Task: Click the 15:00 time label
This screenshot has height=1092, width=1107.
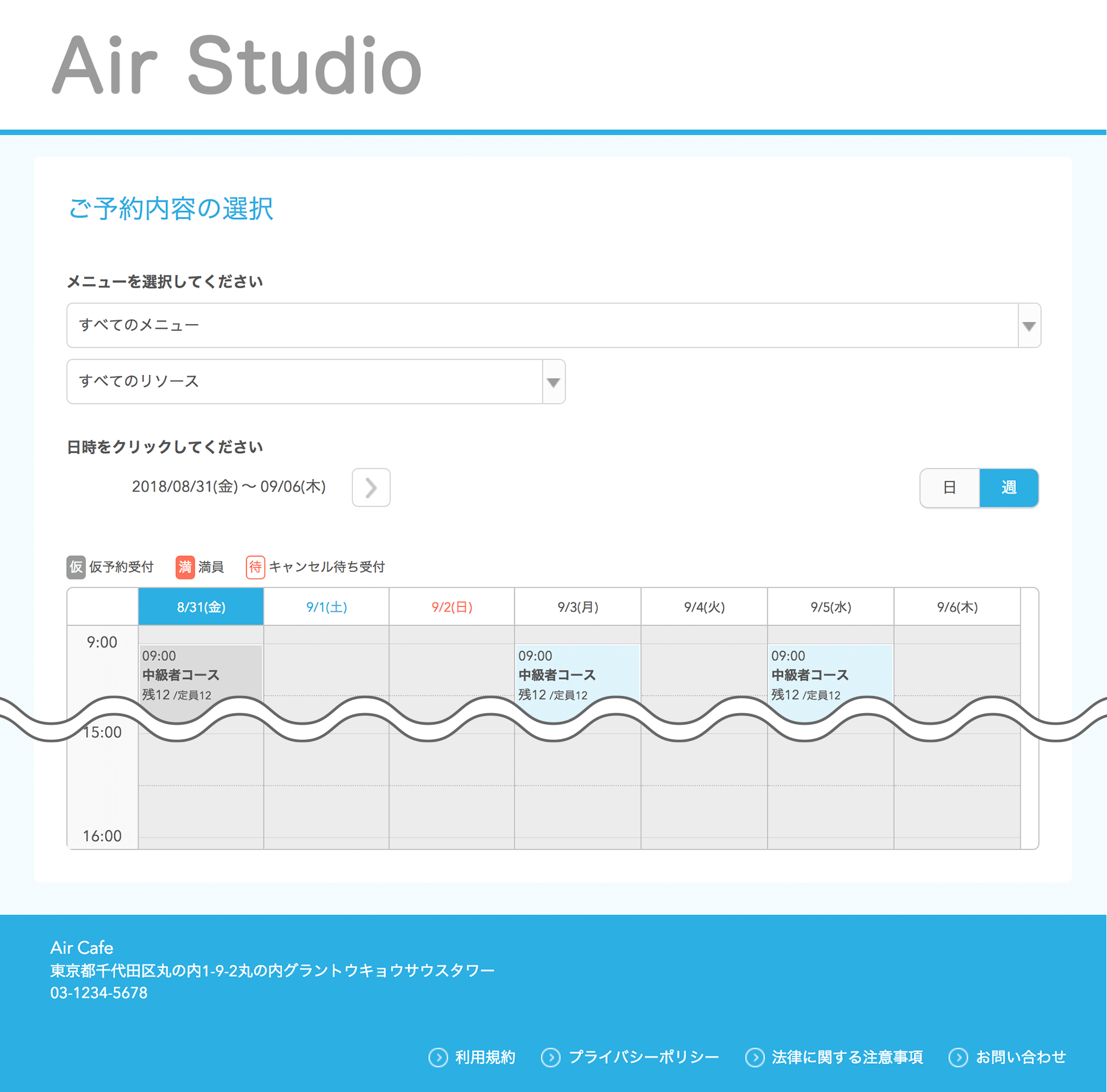Action: pos(103,732)
